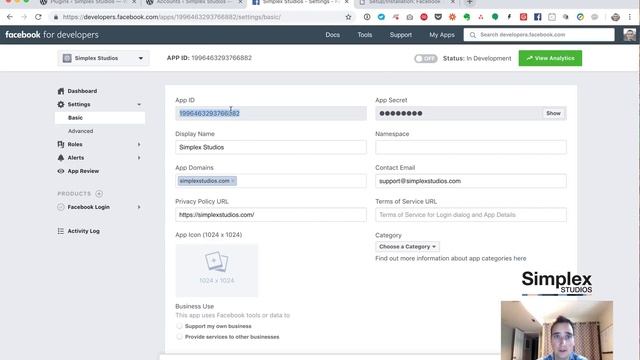Click the Facebook extension icon in toolbar
The height and width of the screenshot is (360, 640).
coord(538,17)
